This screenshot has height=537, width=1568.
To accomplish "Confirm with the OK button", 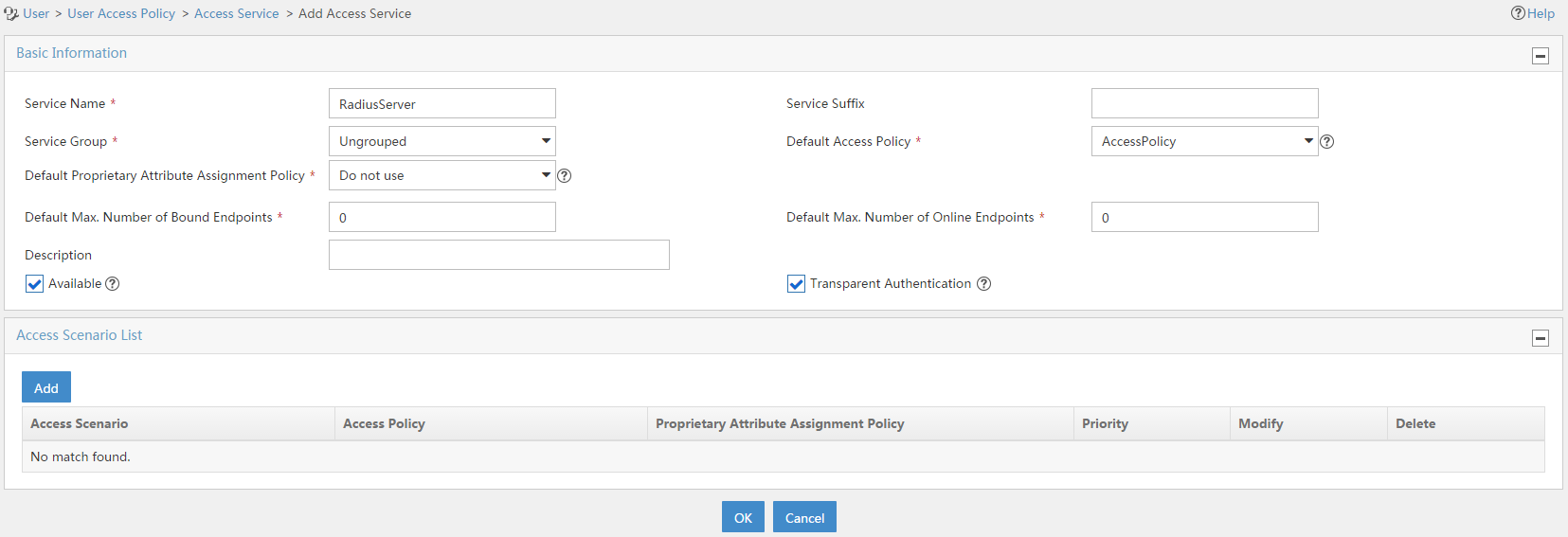I will 743,517.
